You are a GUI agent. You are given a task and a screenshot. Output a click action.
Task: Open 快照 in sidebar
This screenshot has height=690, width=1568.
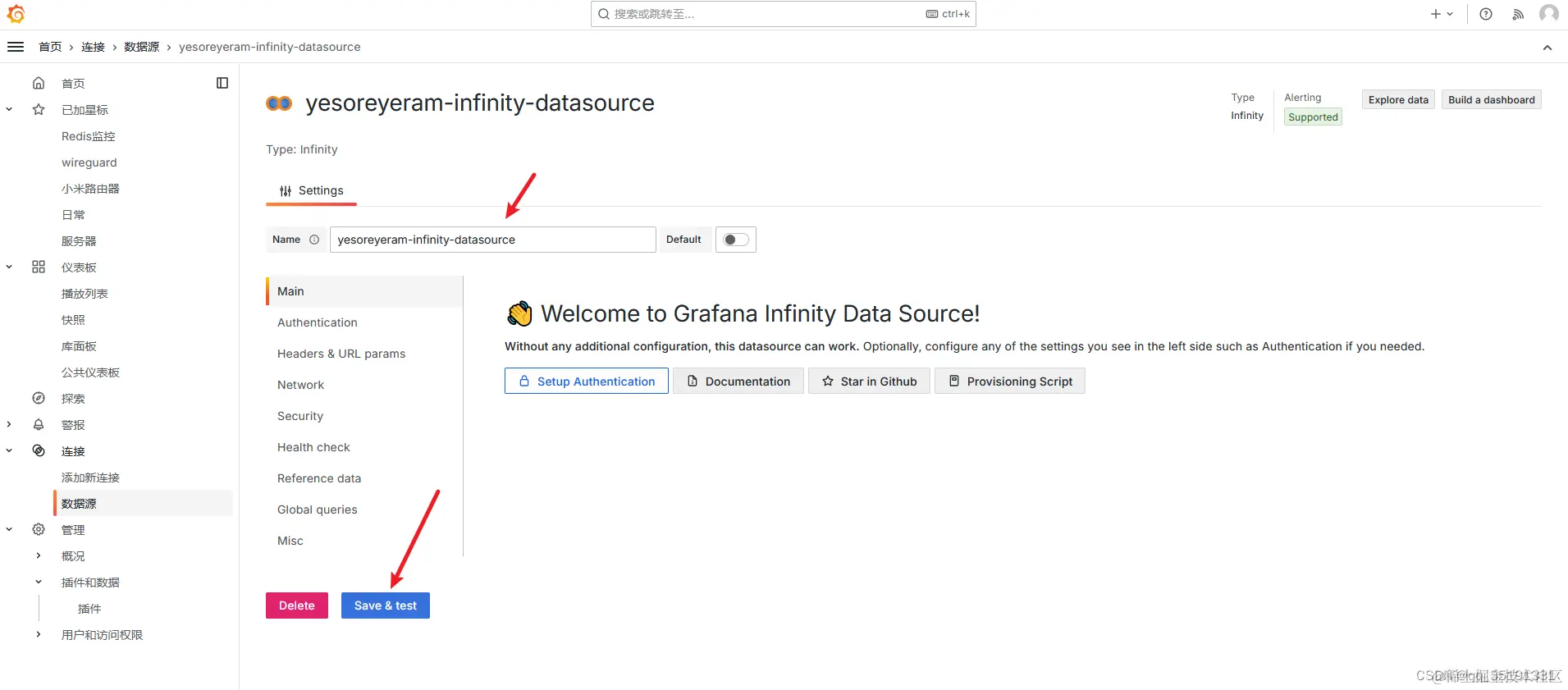coord(73,320)
